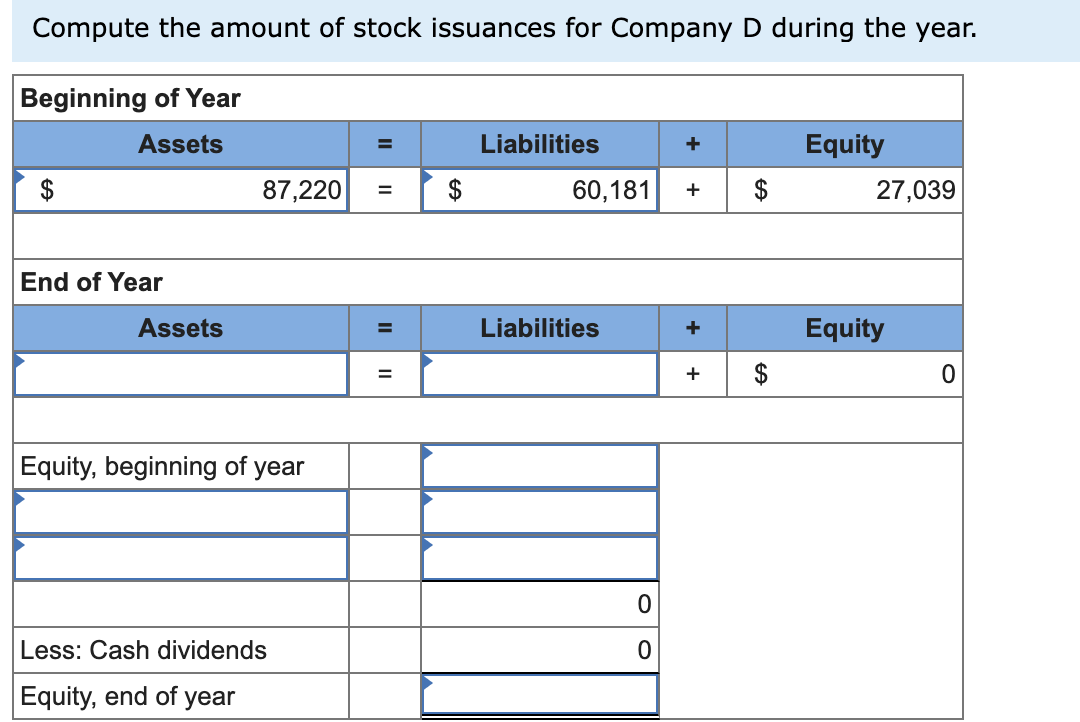
Task: Select the Equity column header
Action: click(845, 144)
